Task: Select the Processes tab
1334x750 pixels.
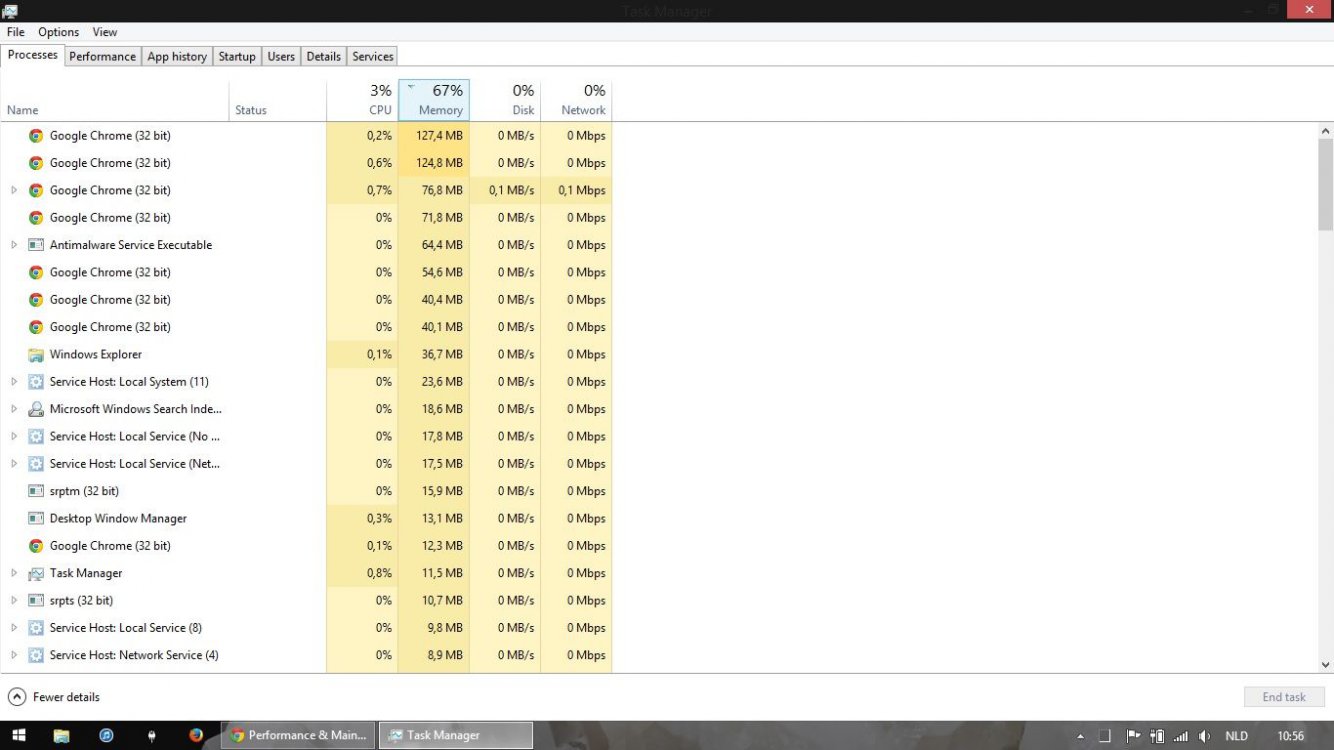Action: click(33, 55)
